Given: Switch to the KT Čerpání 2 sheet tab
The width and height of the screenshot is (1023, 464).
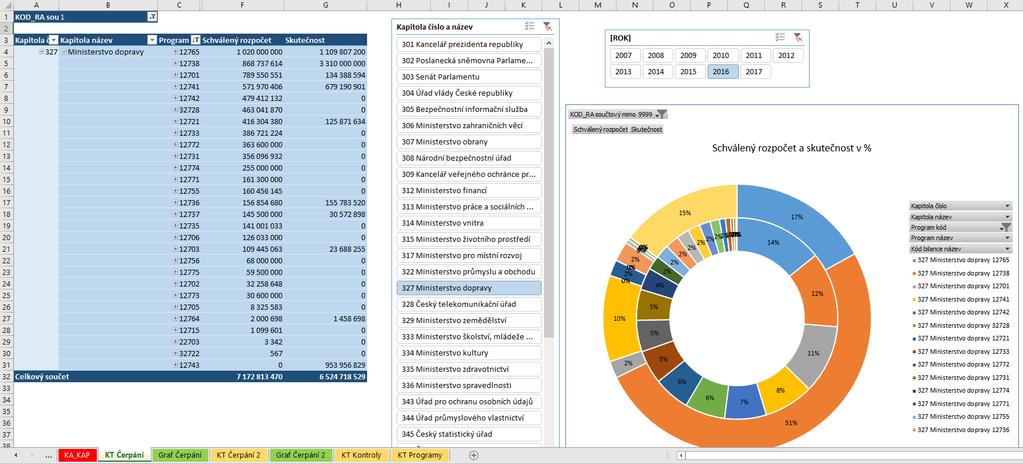Looking at the screenshot, I should 239,455.
